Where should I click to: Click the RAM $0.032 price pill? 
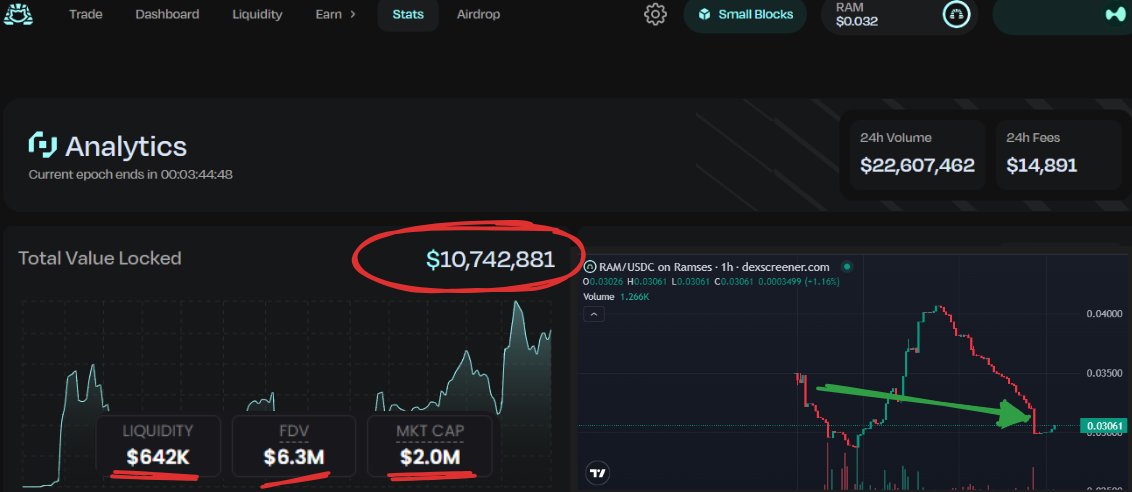point(899,15)
